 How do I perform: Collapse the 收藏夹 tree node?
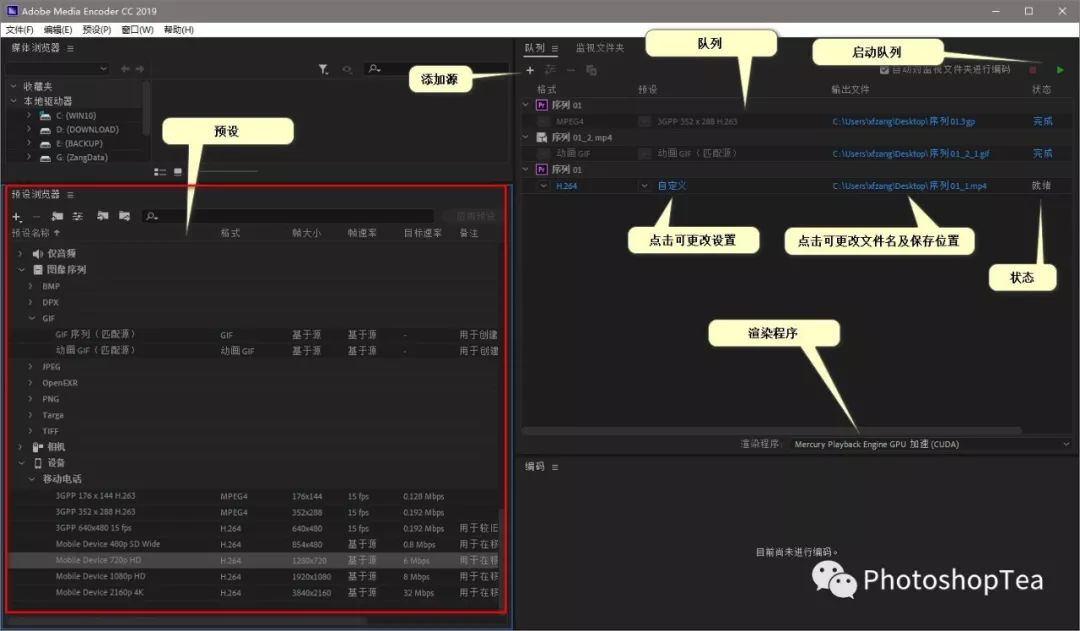point(13,86)
